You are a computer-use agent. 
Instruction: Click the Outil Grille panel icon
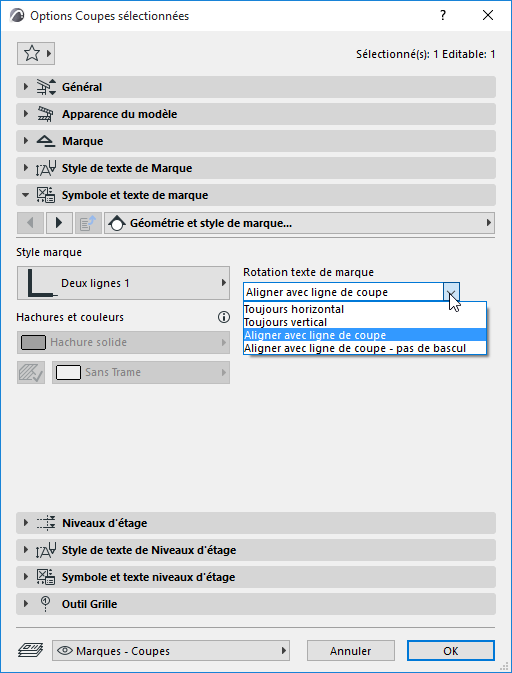[x=45, y=603]
